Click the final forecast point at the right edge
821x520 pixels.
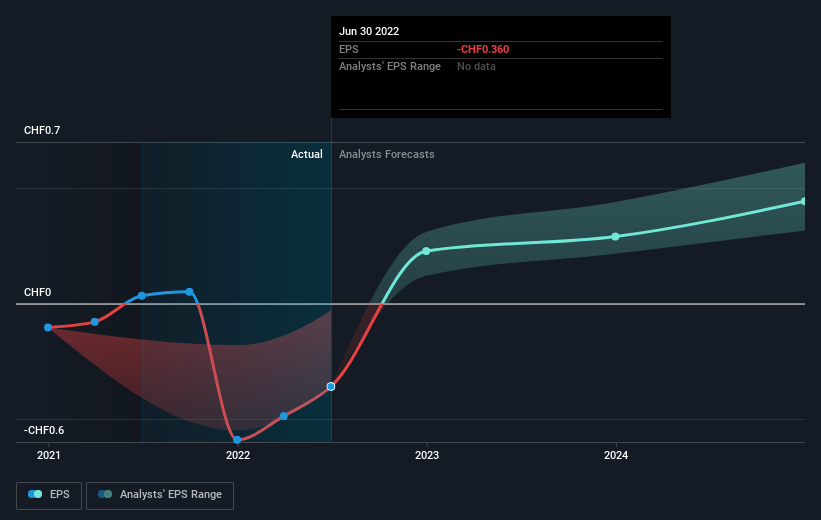coord(804,201)
